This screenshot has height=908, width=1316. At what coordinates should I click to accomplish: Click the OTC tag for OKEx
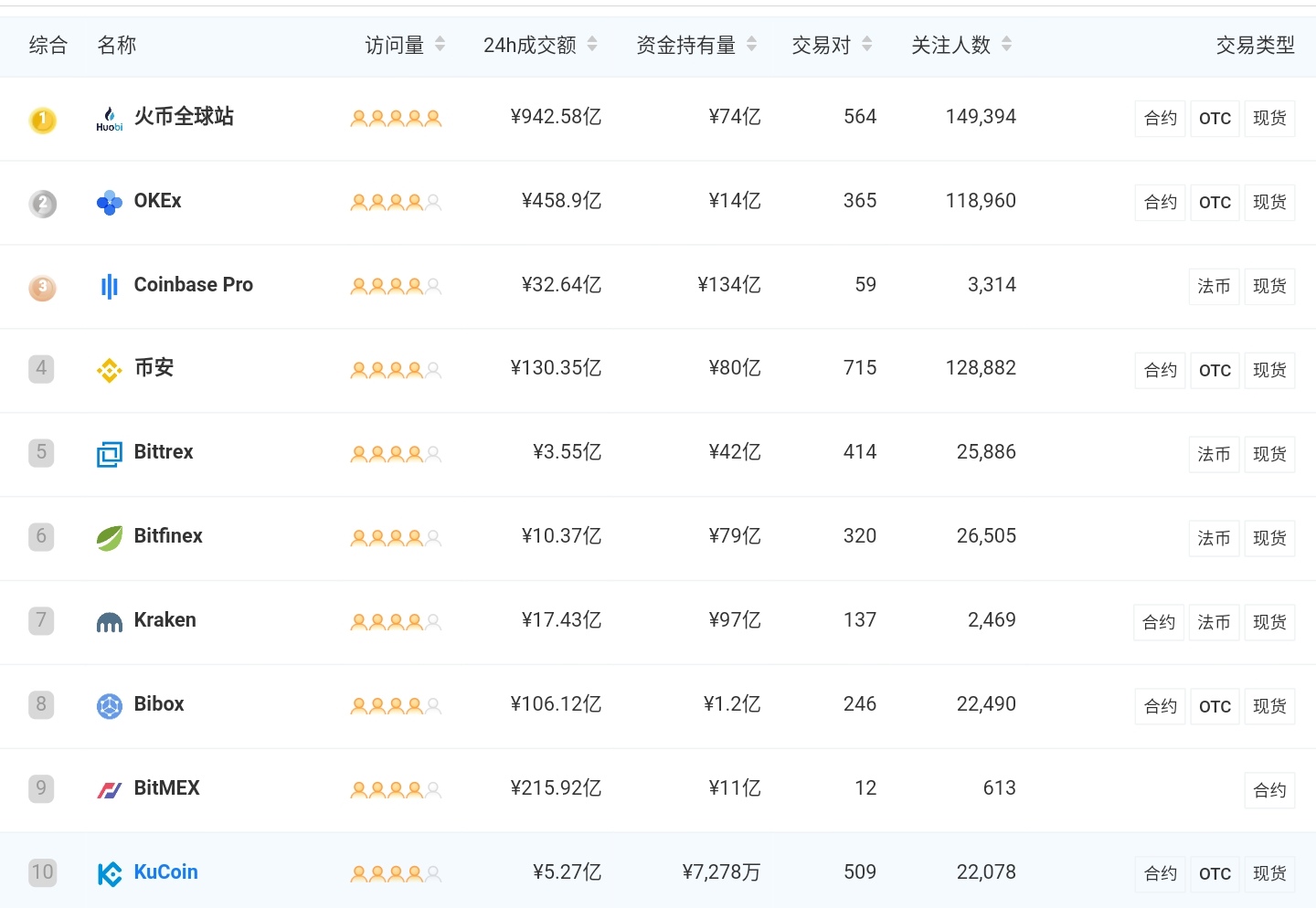(1215, 203)
